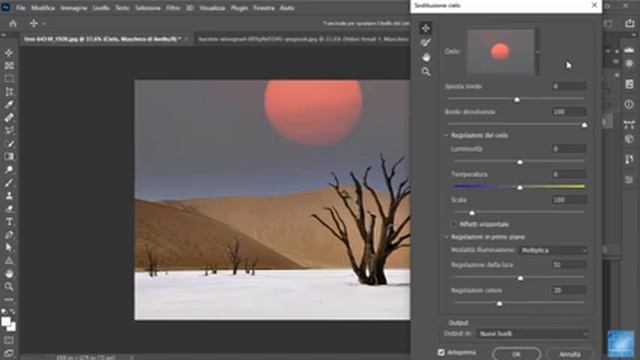Screen dimensions: 640x360
Task: Select the Rectangular Marquee tool
Action: pyautogui.click(x=9, y=78)
